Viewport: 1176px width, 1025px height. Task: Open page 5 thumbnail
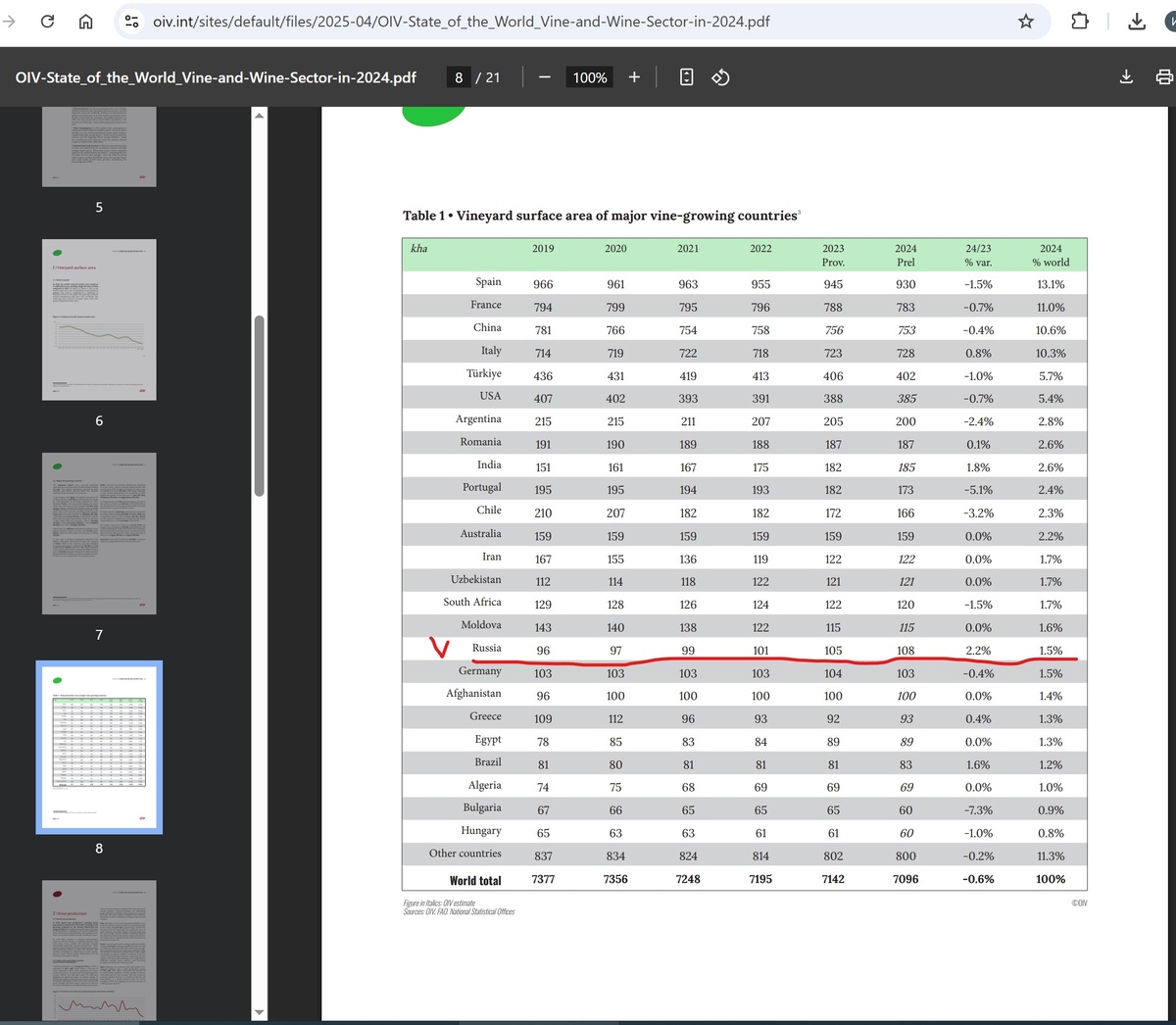point(99,147)
